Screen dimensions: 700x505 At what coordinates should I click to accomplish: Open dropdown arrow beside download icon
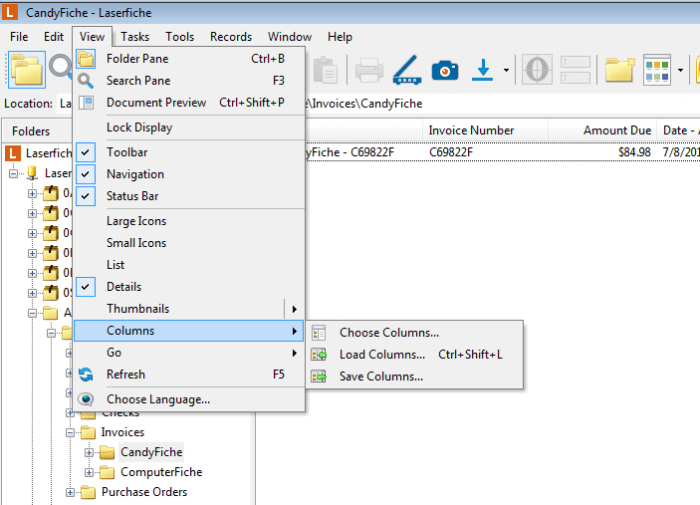click(x=506, y=70)
